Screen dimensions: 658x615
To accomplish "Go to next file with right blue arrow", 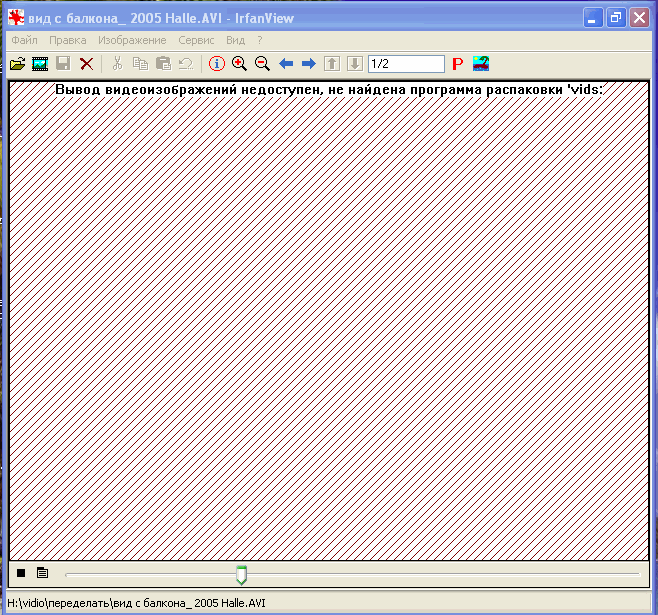I will [309, 64].
